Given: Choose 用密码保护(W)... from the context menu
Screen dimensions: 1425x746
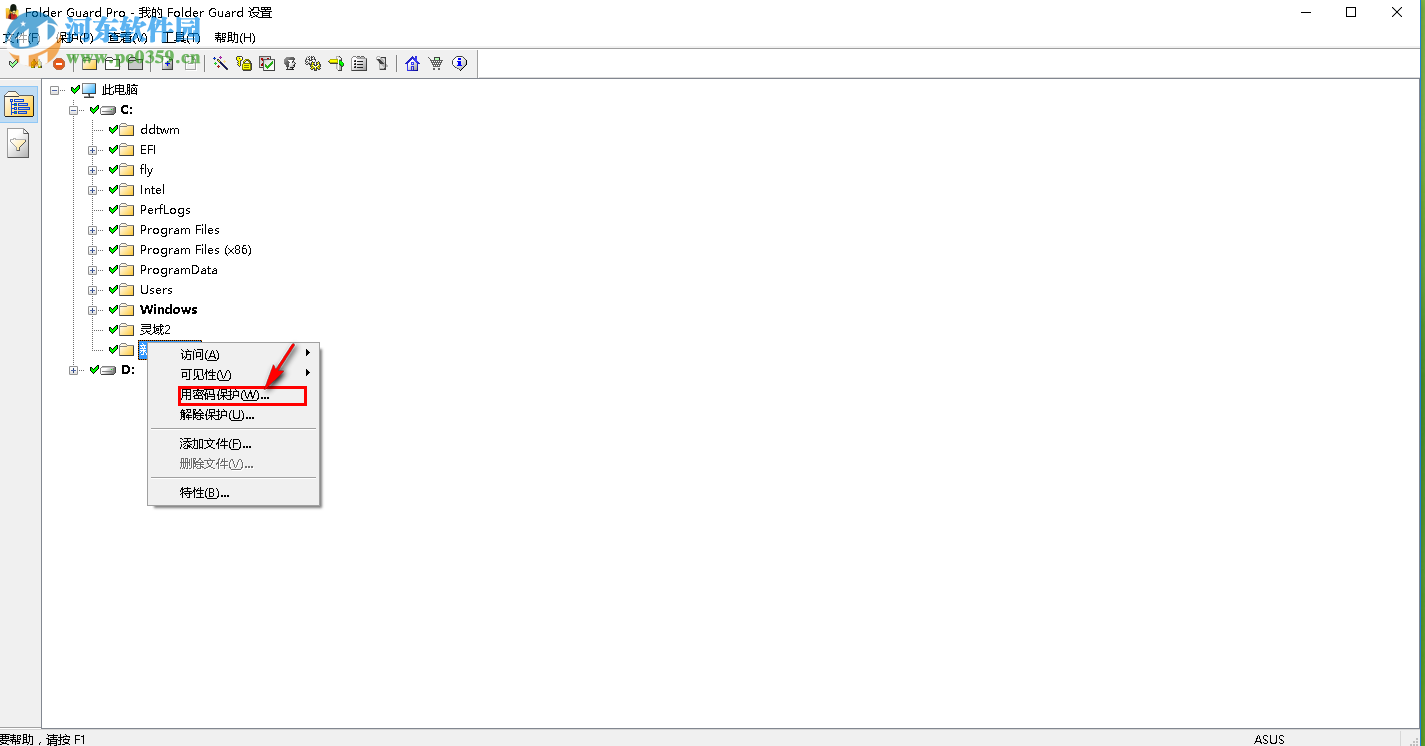Looking at the screenshot, I should pos(234,395).
